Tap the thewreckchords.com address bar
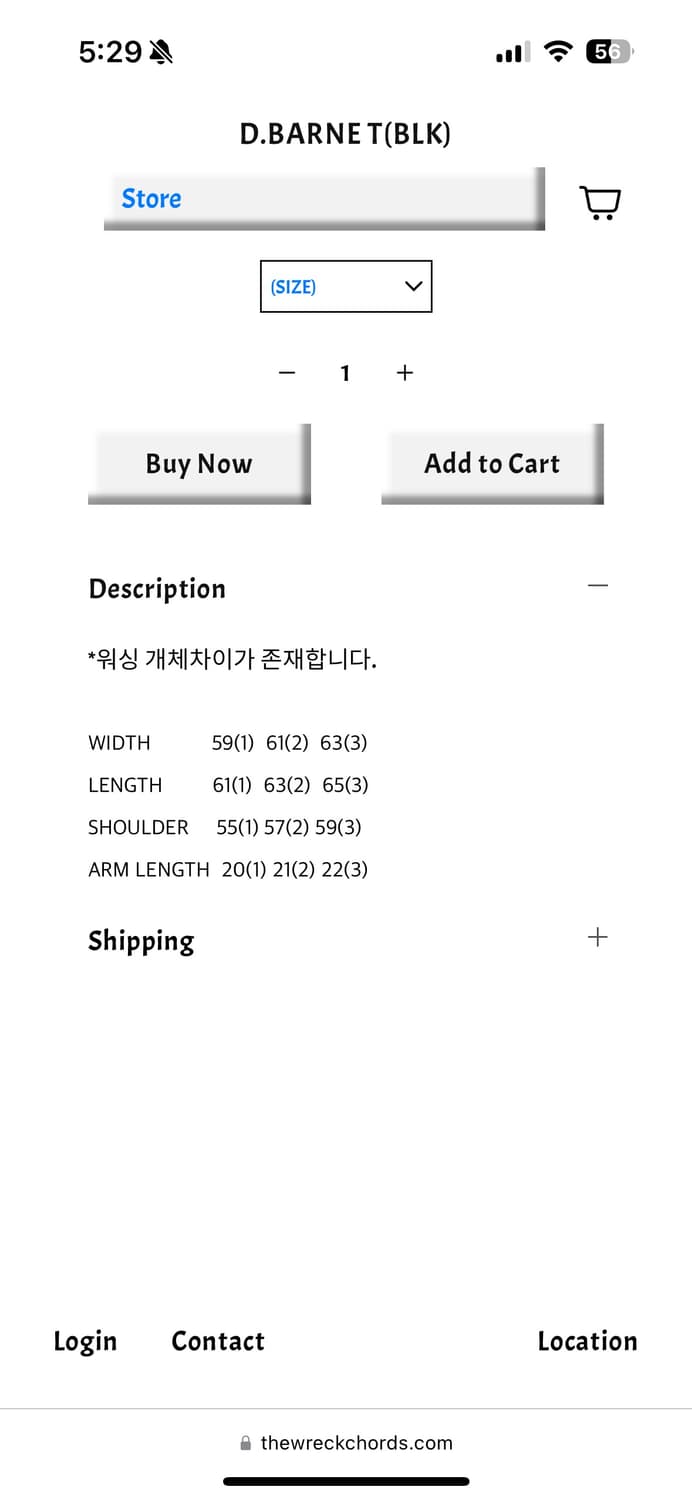Image resolution: width=692 pixels, height=1500 pixels. point(356,1443)
